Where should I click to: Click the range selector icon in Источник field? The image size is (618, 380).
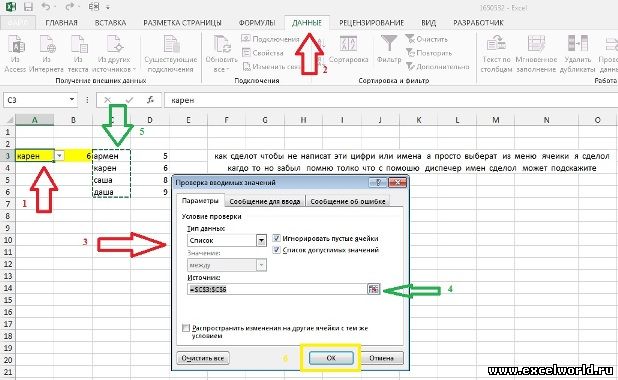point(373,289)
